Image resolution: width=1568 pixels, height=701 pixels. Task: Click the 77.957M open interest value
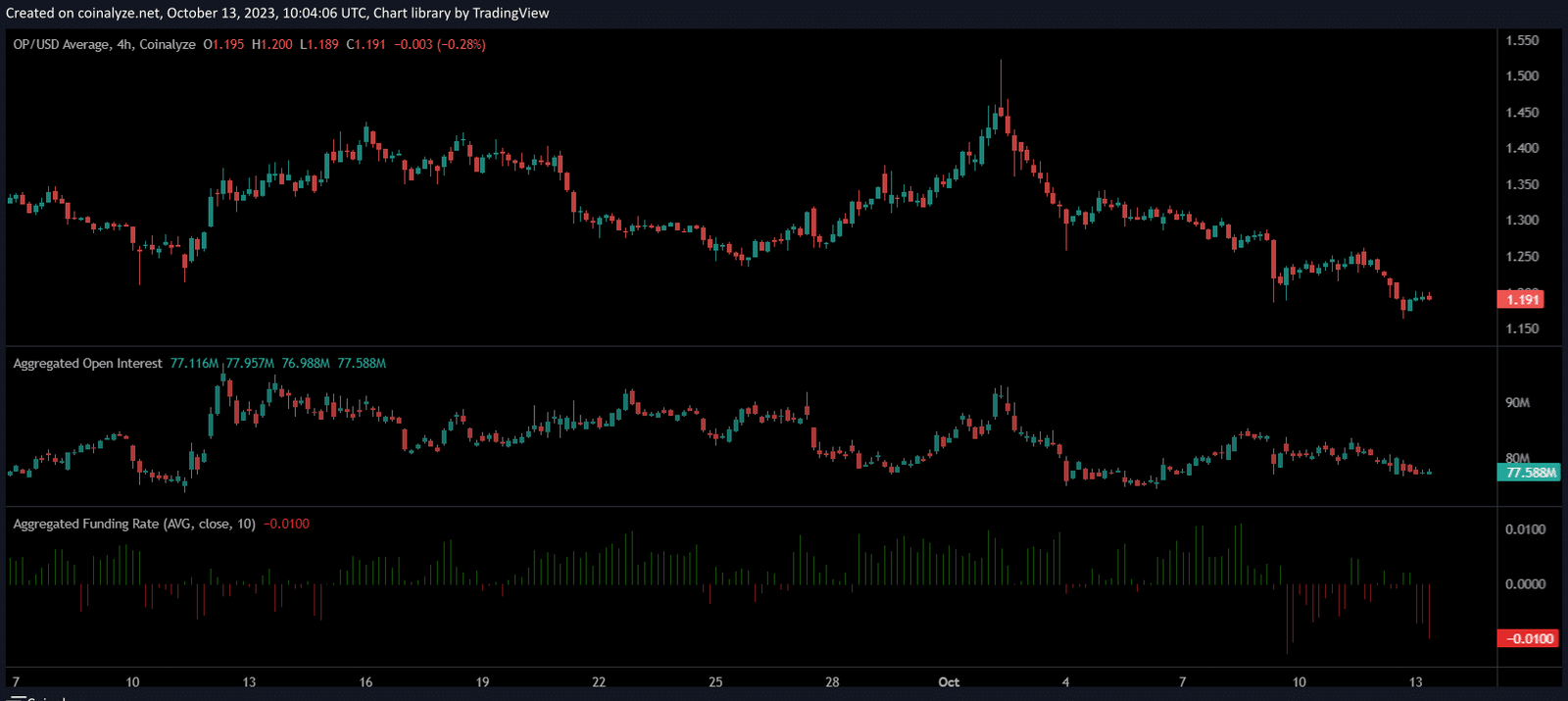(x=250, y=364)
